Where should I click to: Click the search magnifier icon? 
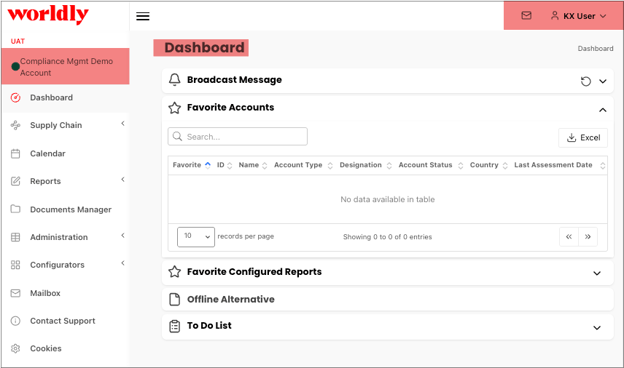click(177, 136)
